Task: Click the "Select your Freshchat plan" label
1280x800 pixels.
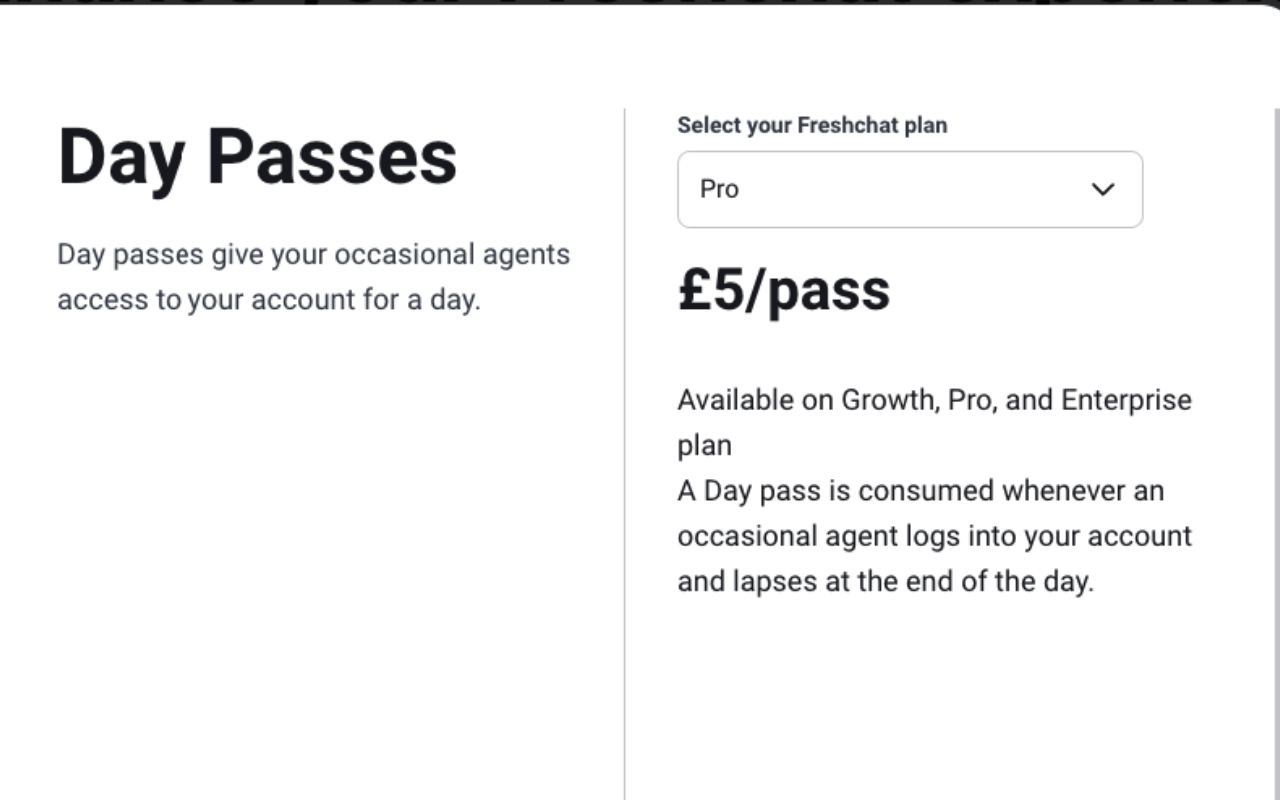Action: pos(811,125)
